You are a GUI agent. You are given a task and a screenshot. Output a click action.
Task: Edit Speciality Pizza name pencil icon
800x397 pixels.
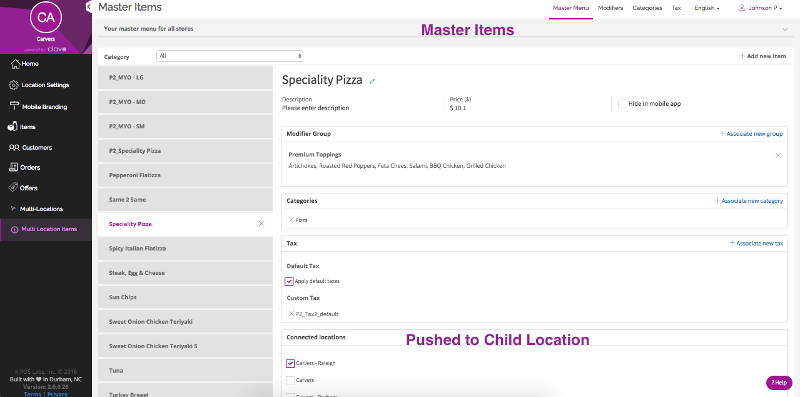click(x=372, y=81)
